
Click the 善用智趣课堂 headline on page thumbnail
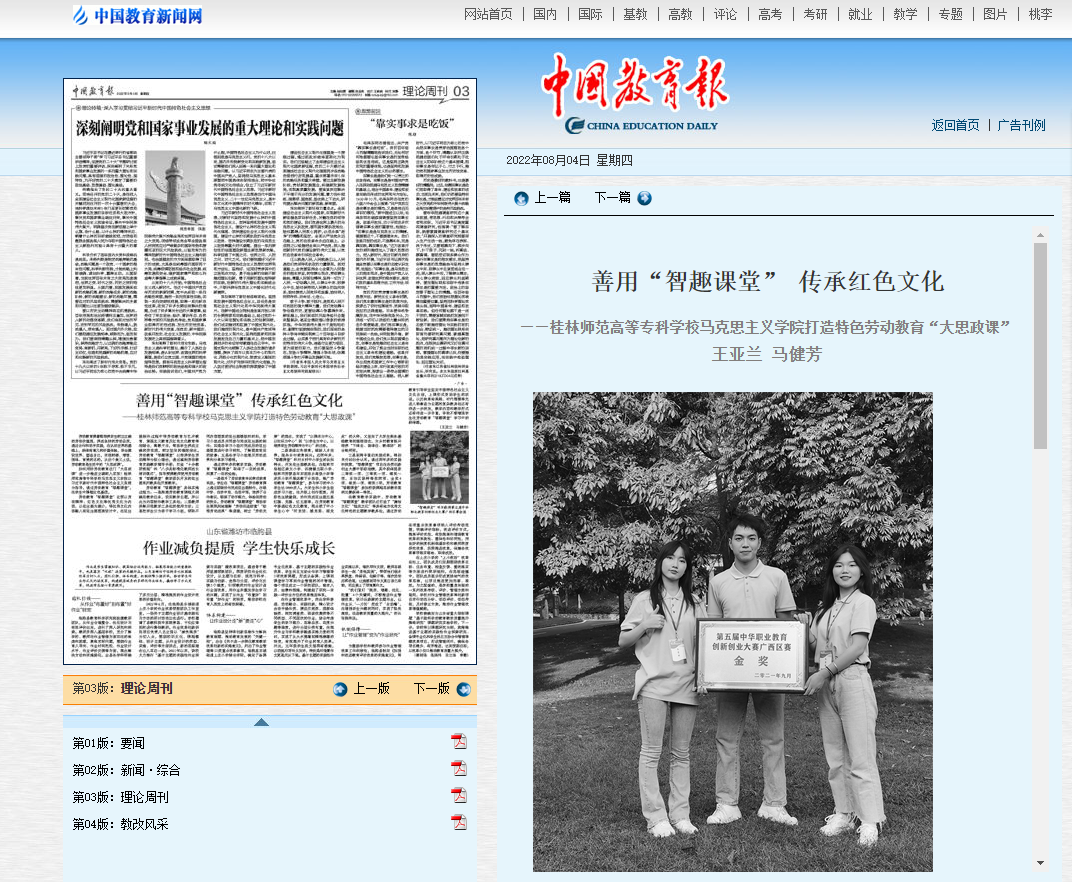(x=239, y=400)
